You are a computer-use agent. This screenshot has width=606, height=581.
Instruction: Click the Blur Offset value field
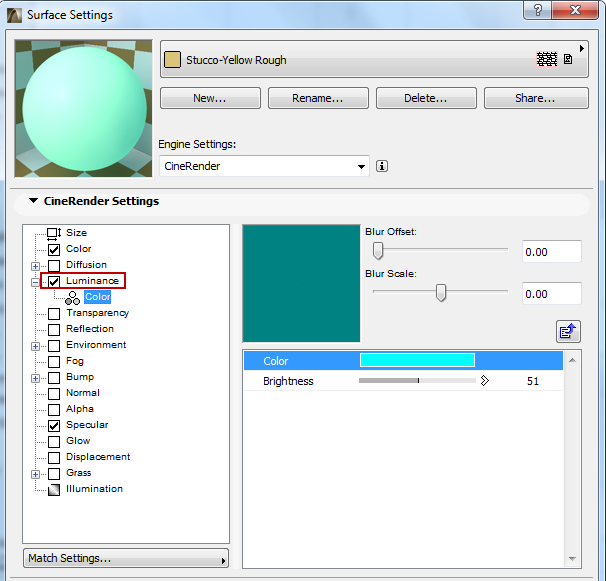point(552,252)
